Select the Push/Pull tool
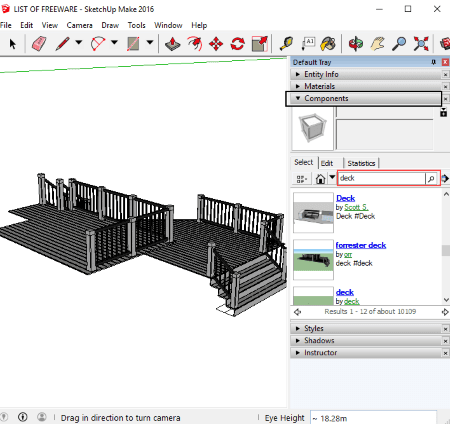The image size is (450, 424). point(173,44)
